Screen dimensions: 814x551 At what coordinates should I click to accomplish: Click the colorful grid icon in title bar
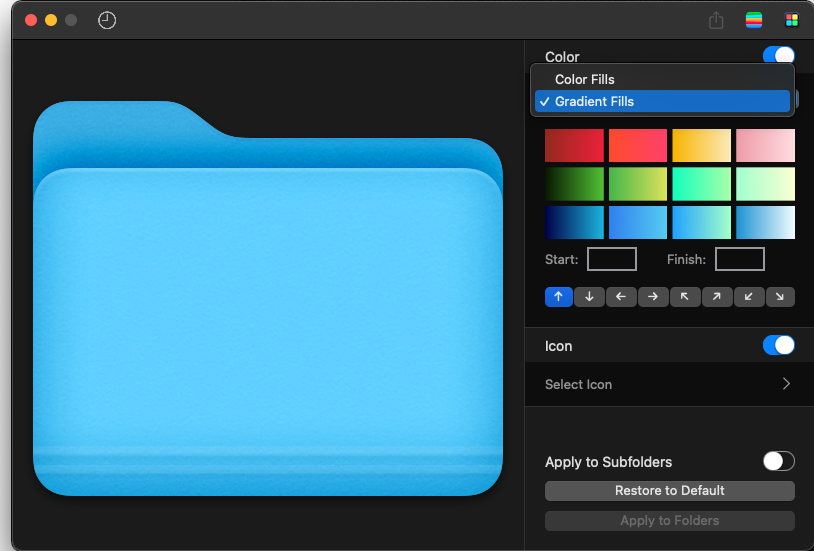tap(791, 20)
